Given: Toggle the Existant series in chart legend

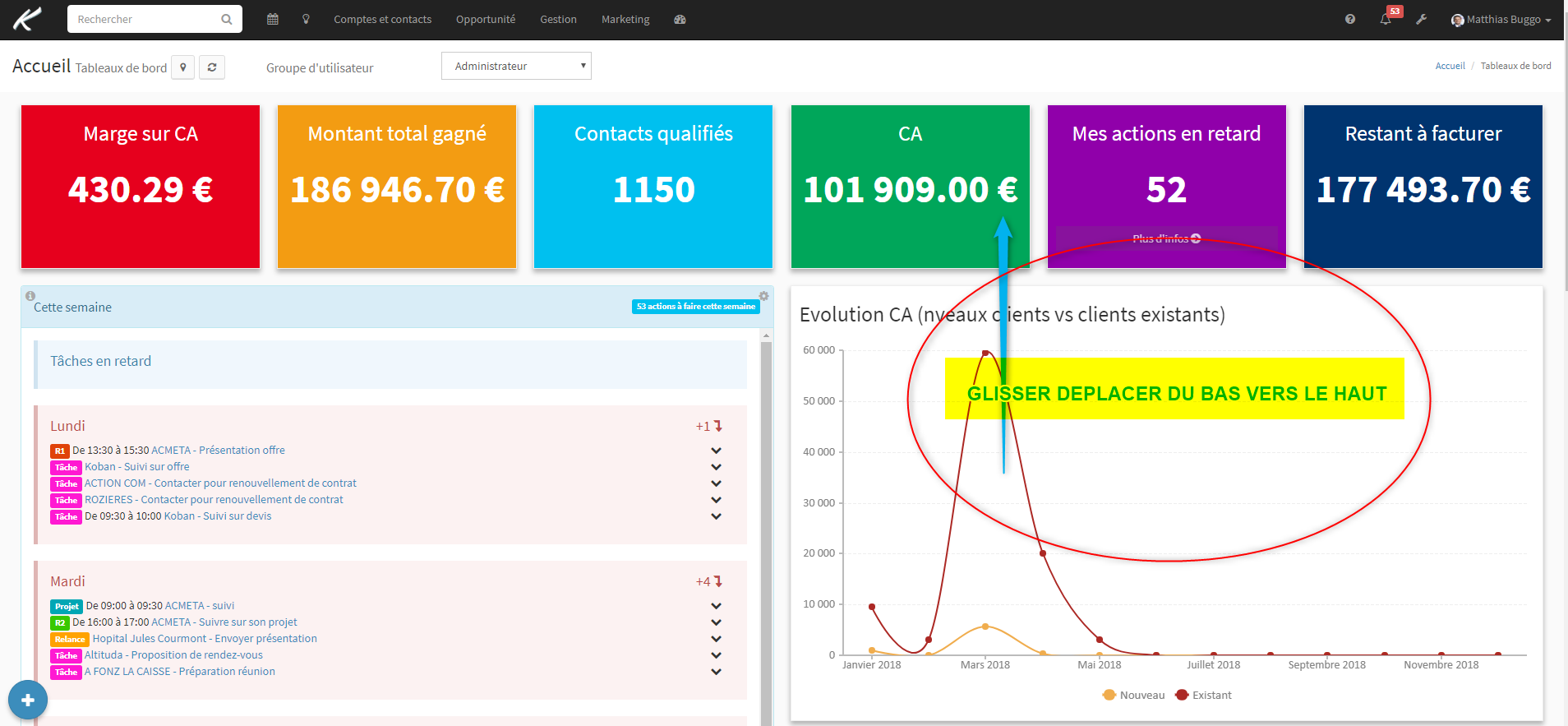Looking at the screenshot, I should 1204,695.
